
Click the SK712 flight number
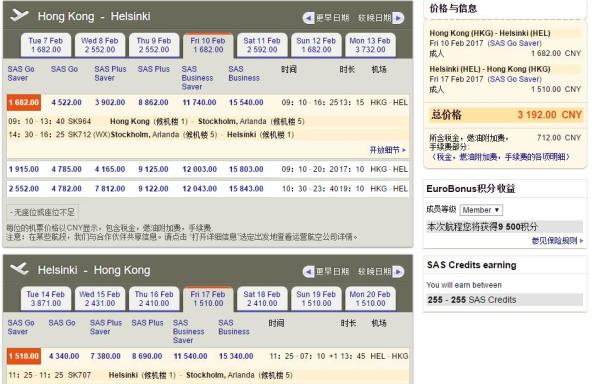(x=79, y=135)
